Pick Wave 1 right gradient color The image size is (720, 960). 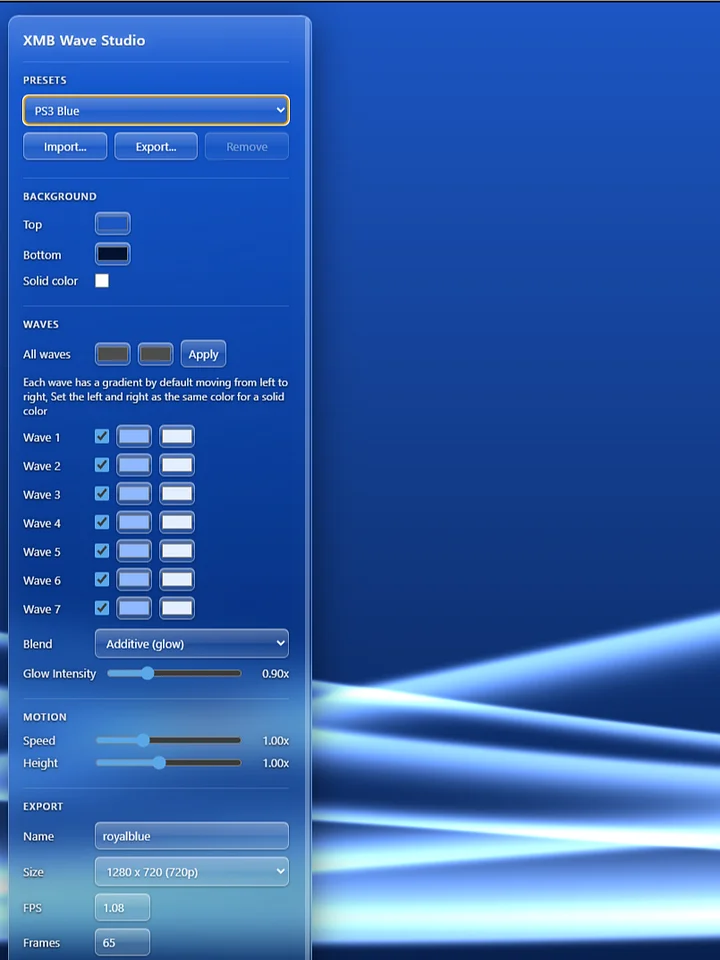(177, 437)
